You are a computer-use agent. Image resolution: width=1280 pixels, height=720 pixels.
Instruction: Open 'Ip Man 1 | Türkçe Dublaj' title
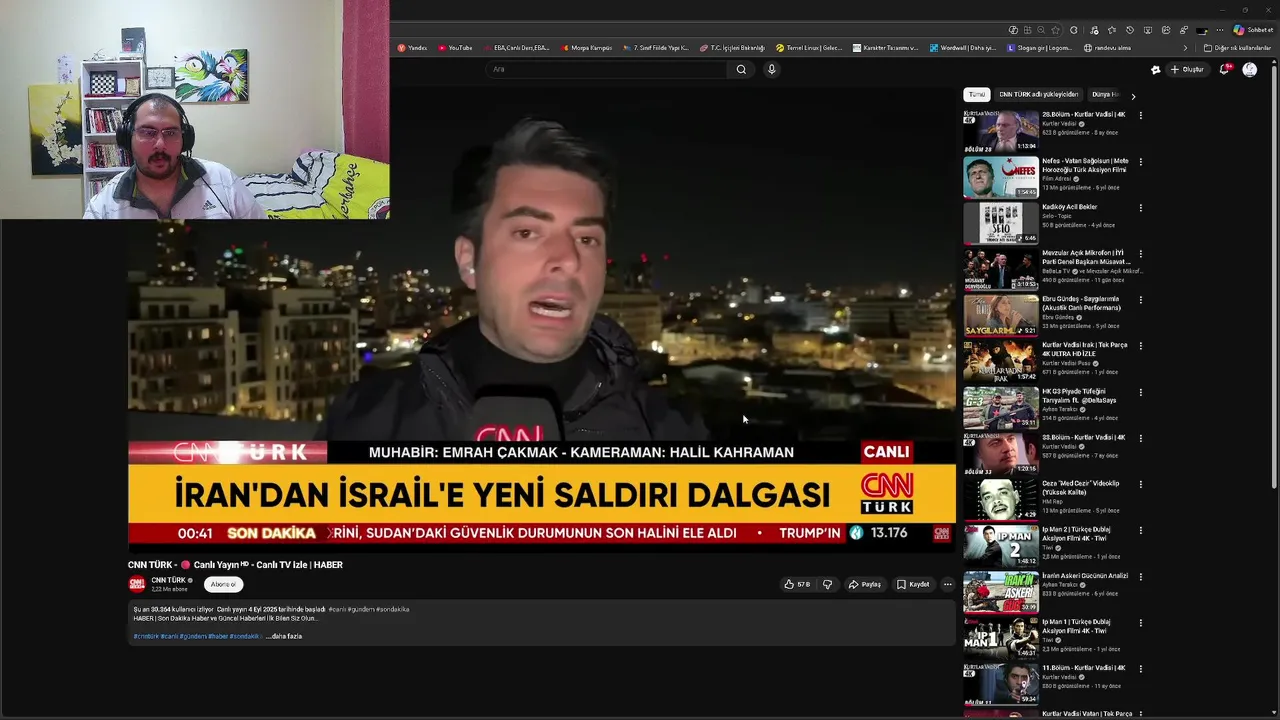[1076, 626]
